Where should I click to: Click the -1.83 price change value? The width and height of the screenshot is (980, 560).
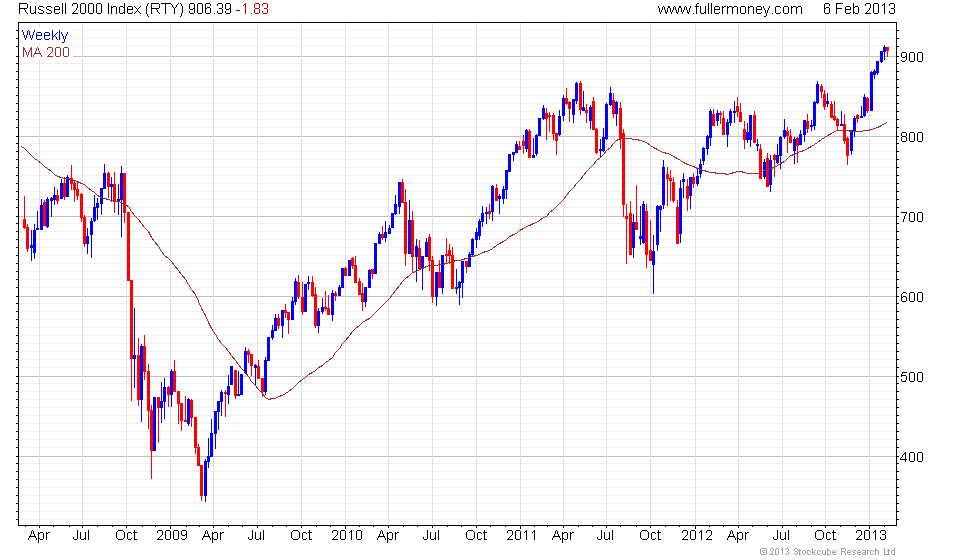coord(252,9)
